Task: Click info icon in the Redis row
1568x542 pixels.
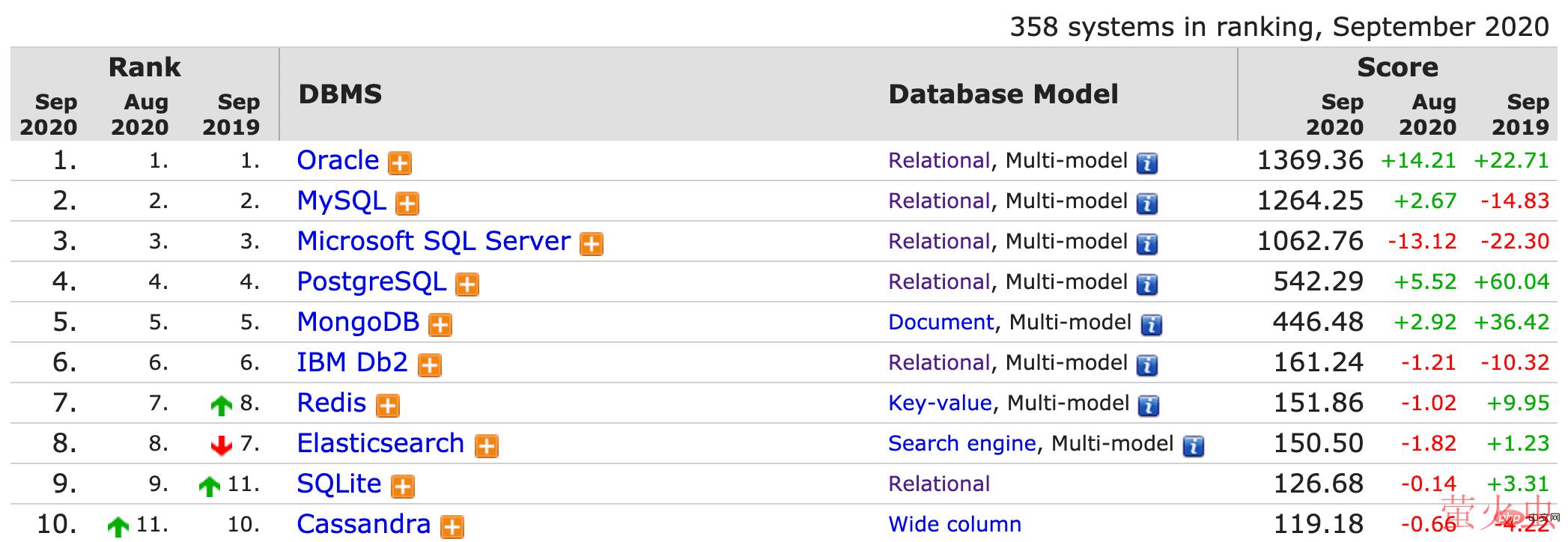Action: pyautogui.click(x=1148, y=406)
